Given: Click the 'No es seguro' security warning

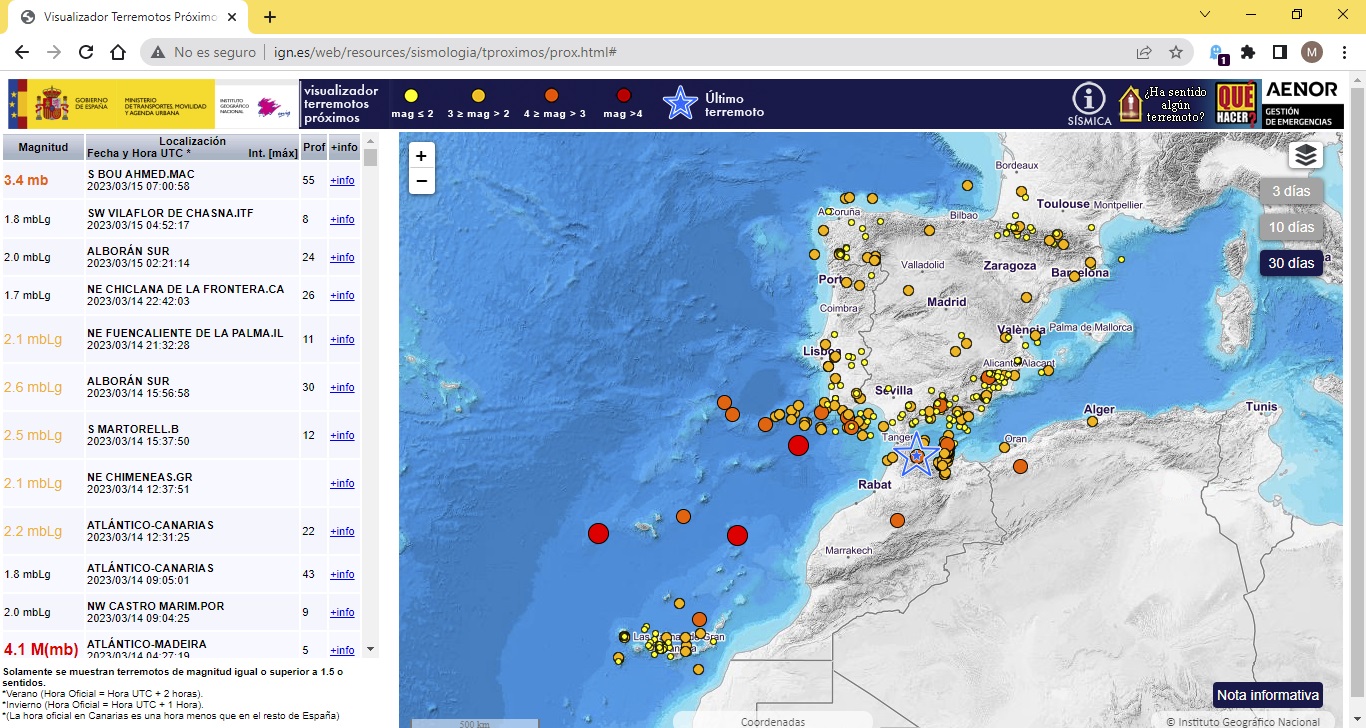Looking at the screenshot, I should click(205, 52).
